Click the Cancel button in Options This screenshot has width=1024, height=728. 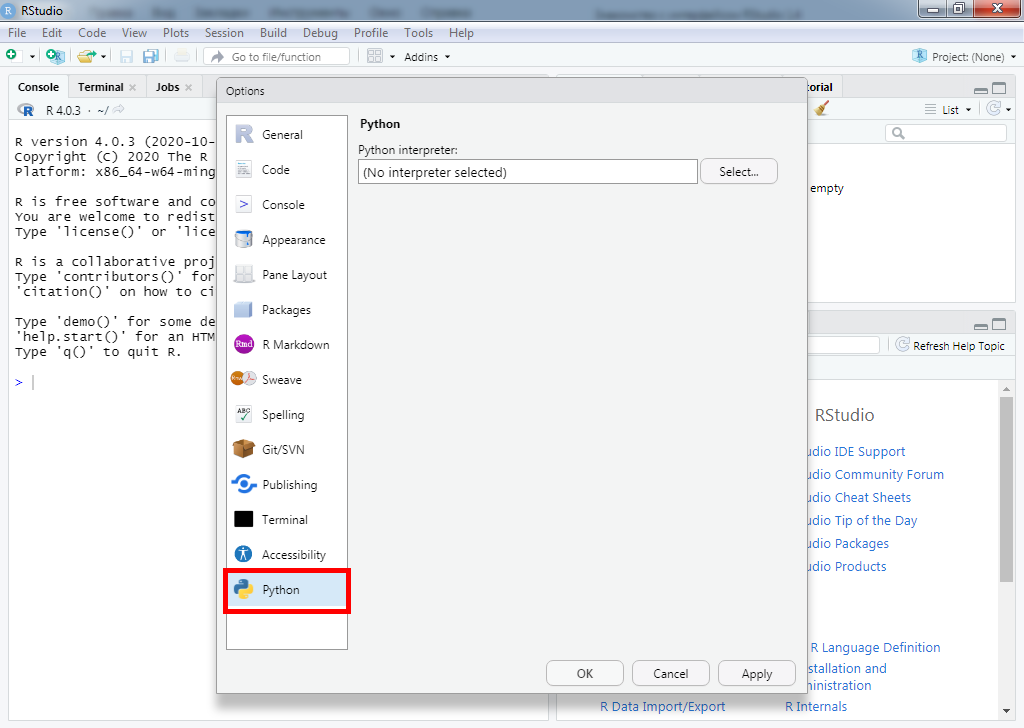(670, 674)
